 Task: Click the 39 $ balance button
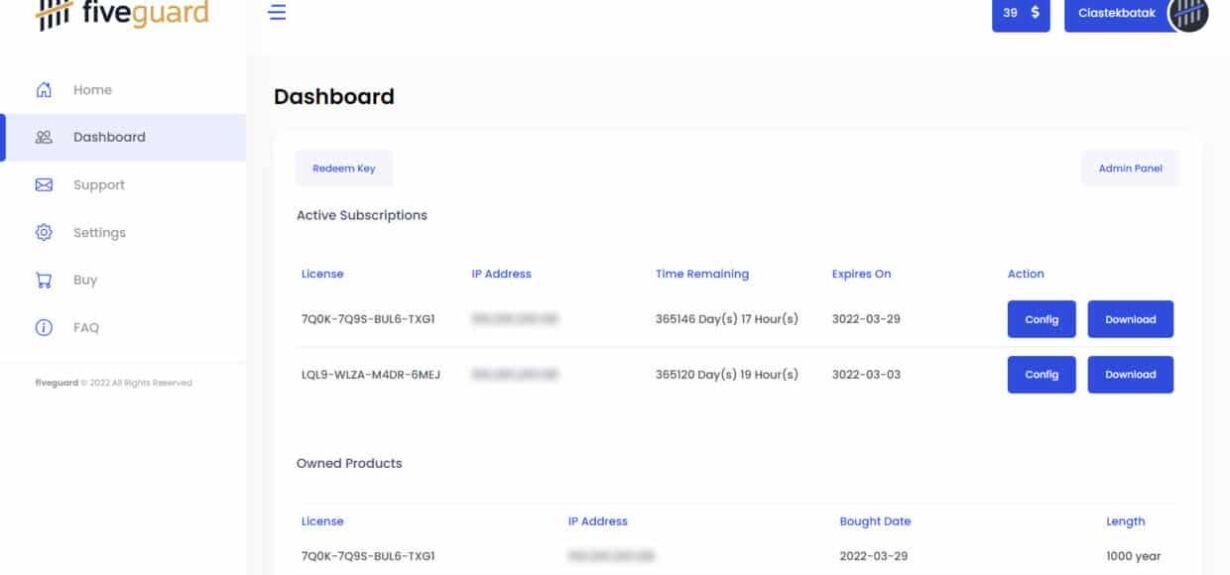[x=1021, y=14]
